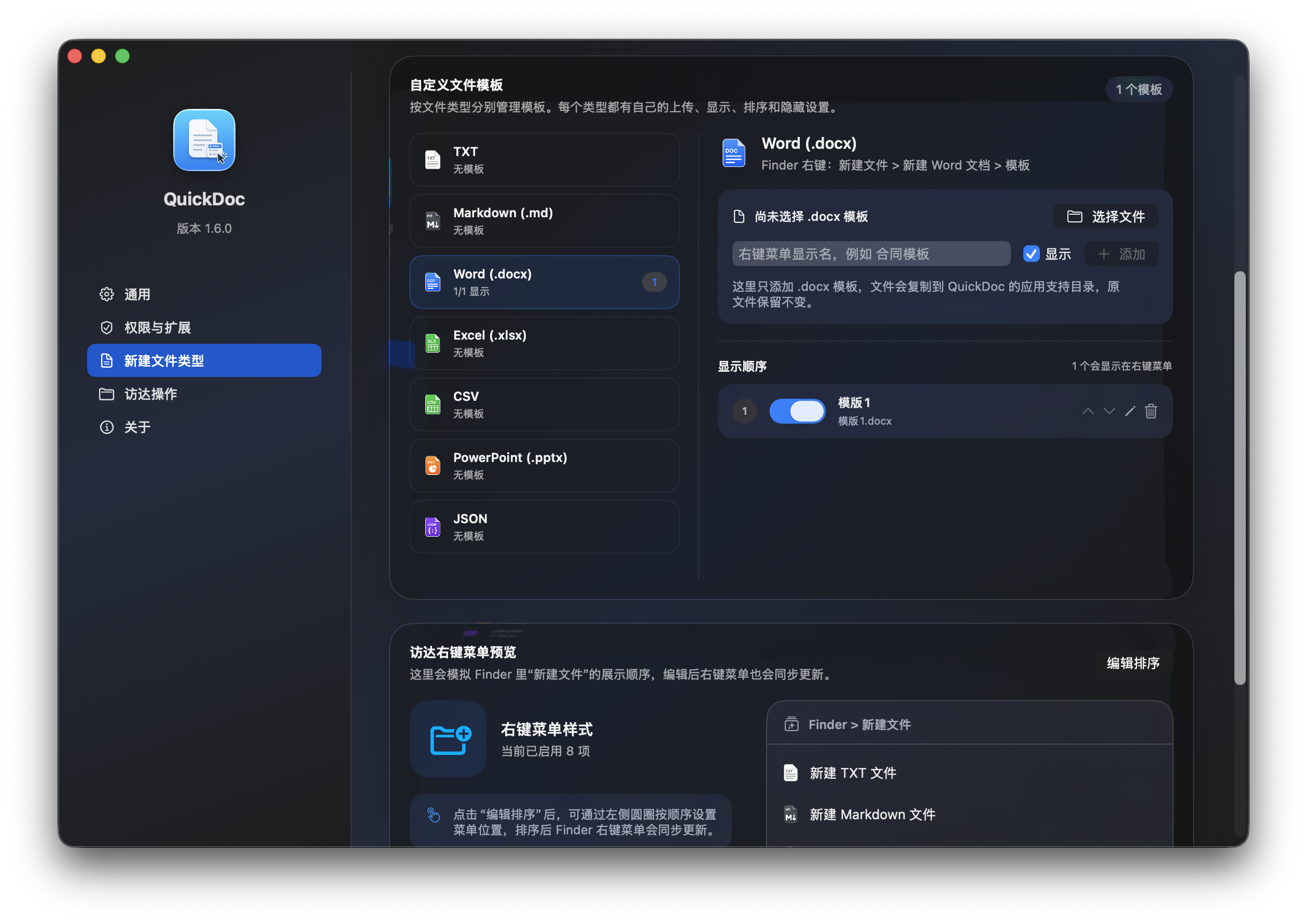Click the info icon beside 关于
The height and width of the screenshot is (924, 1307).
point(106,427)
